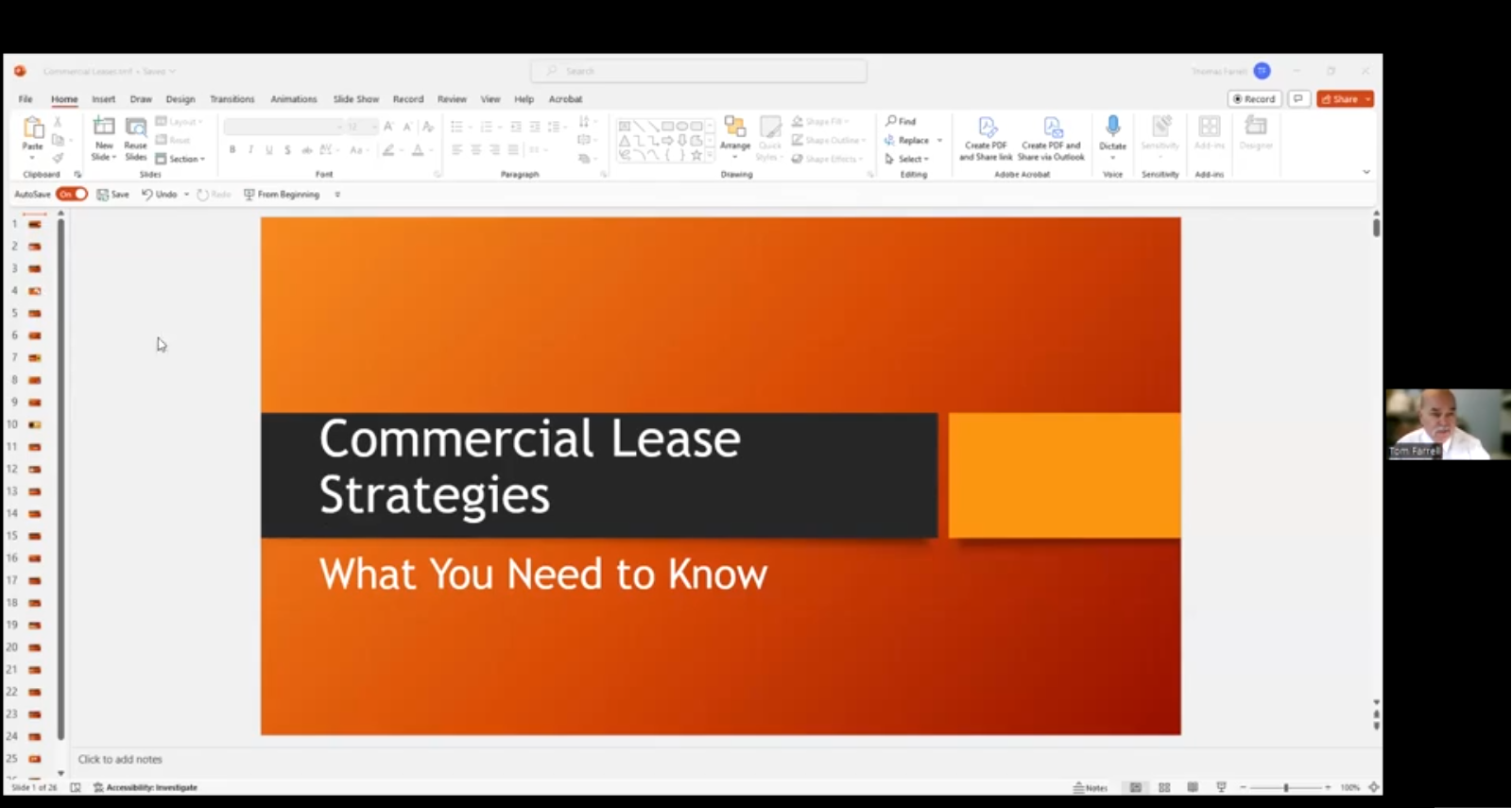Expand the Section dropdown
This screenshot has width=1512, height=808.
click(x=180, y=159)
